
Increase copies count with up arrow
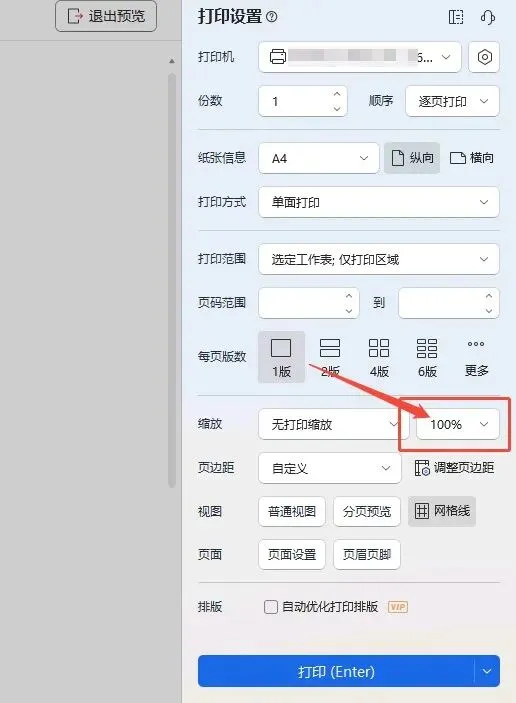(337, 94)
